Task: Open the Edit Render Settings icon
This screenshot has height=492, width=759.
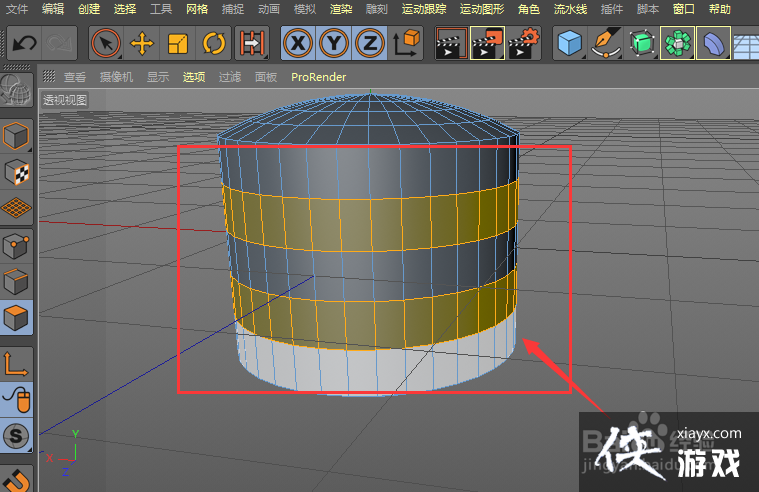Action: coord(523,43)
